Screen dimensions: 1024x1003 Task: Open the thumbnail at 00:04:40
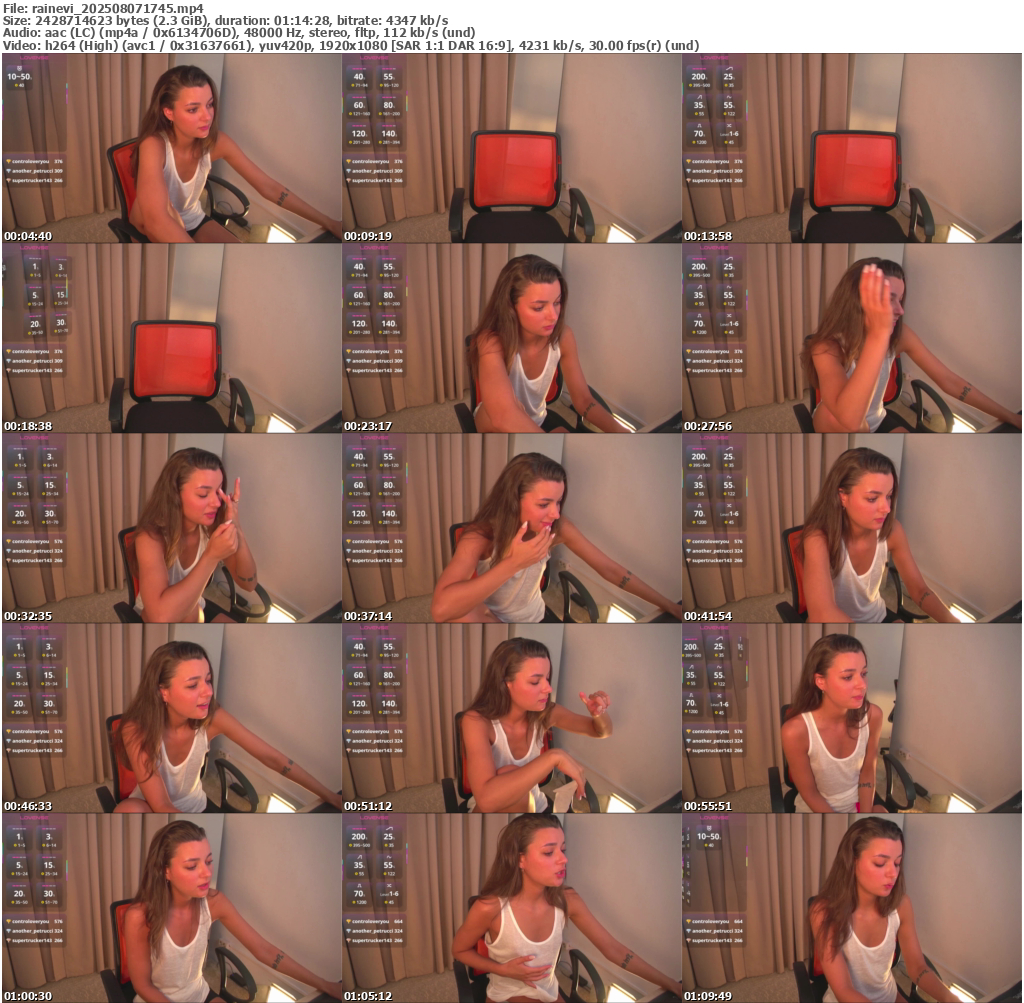(x=172, y=148)
